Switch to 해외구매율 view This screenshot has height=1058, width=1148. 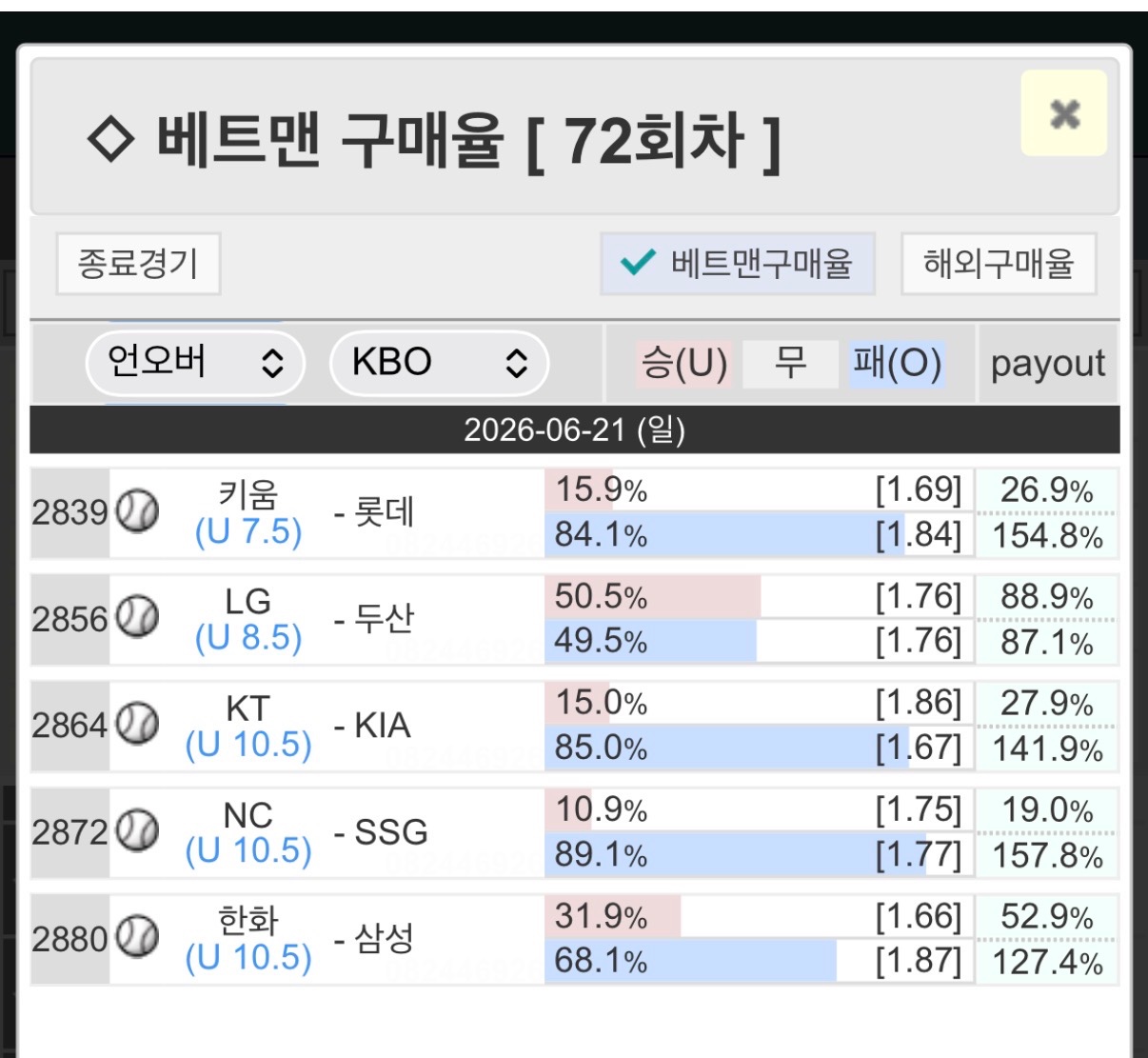click(x=999, y=263)
